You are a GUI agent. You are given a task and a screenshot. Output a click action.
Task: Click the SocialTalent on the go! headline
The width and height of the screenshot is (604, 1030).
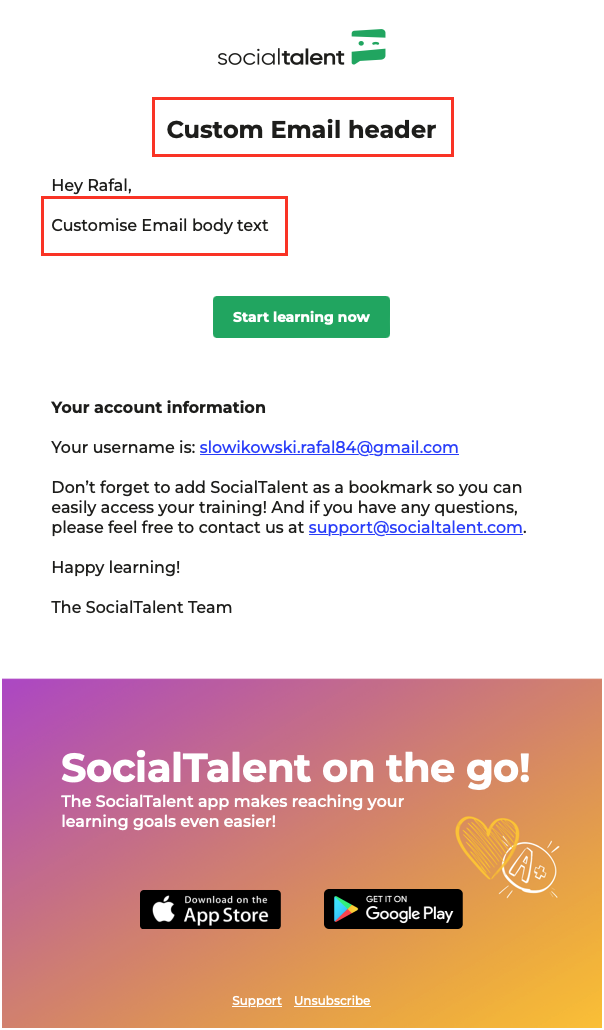pyautogui.click(x=295, y=768)
